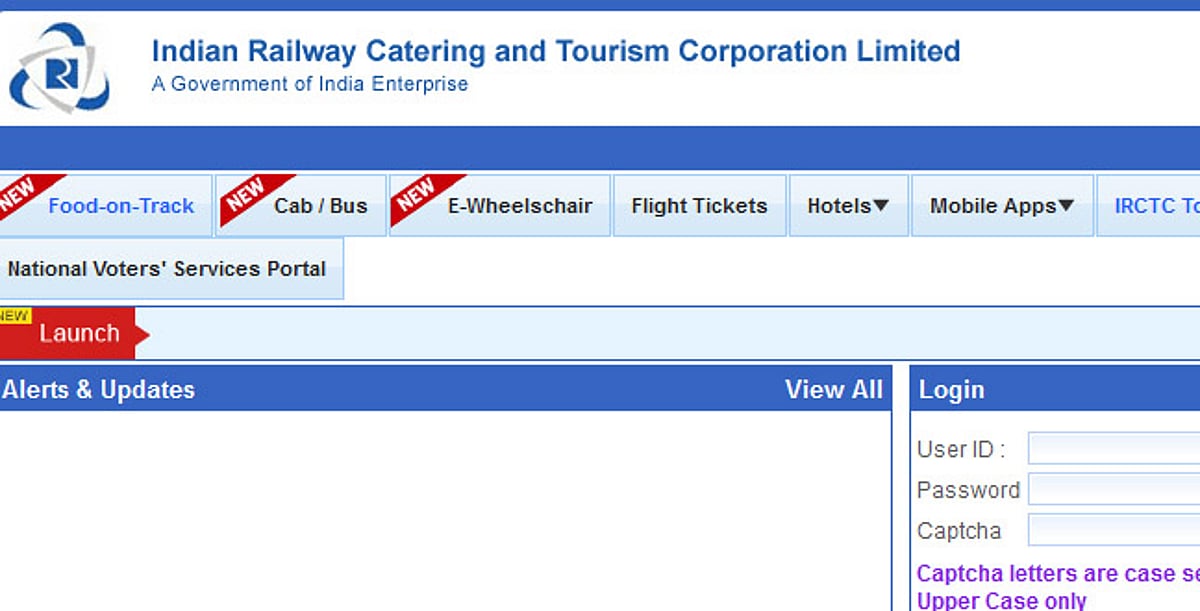Click the Alerts & Updates header
1200x611 pixels.
(99, 389)
